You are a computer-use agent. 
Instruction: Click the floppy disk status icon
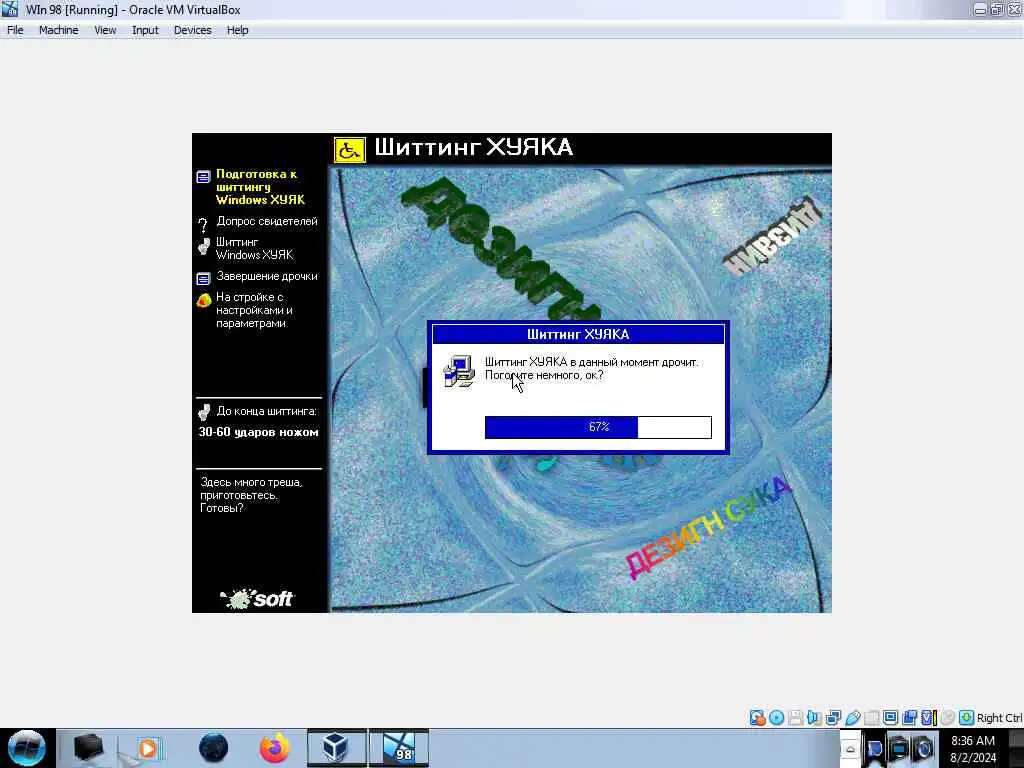(795, 718)
